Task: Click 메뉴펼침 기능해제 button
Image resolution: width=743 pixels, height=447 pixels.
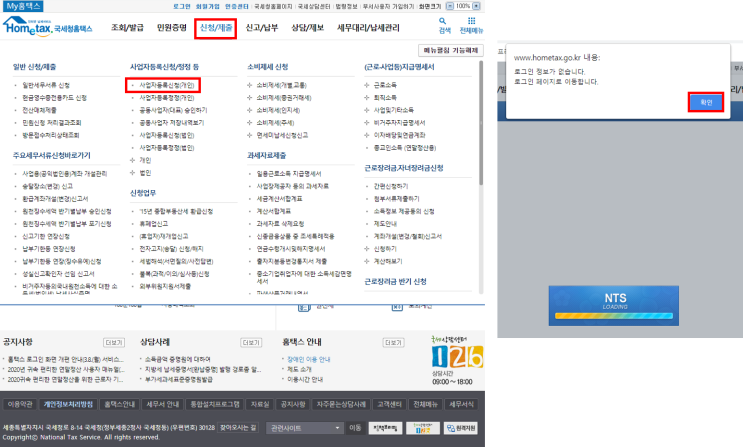Action: (451, 50)
